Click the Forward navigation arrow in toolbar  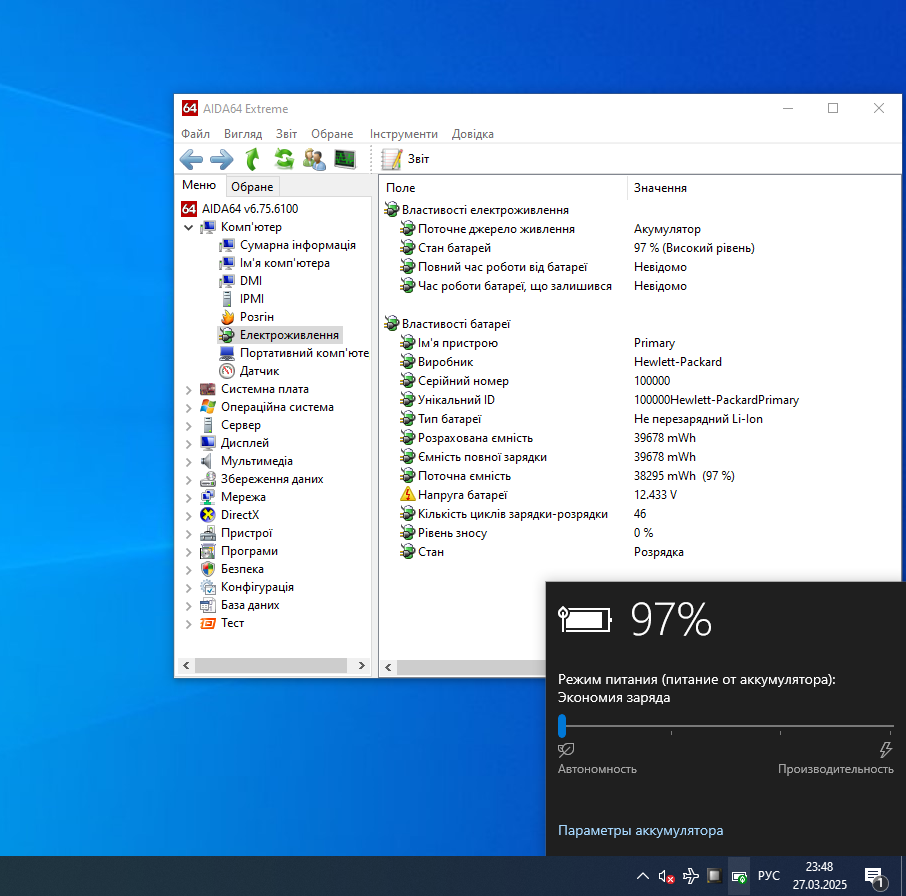pos(221,159)
